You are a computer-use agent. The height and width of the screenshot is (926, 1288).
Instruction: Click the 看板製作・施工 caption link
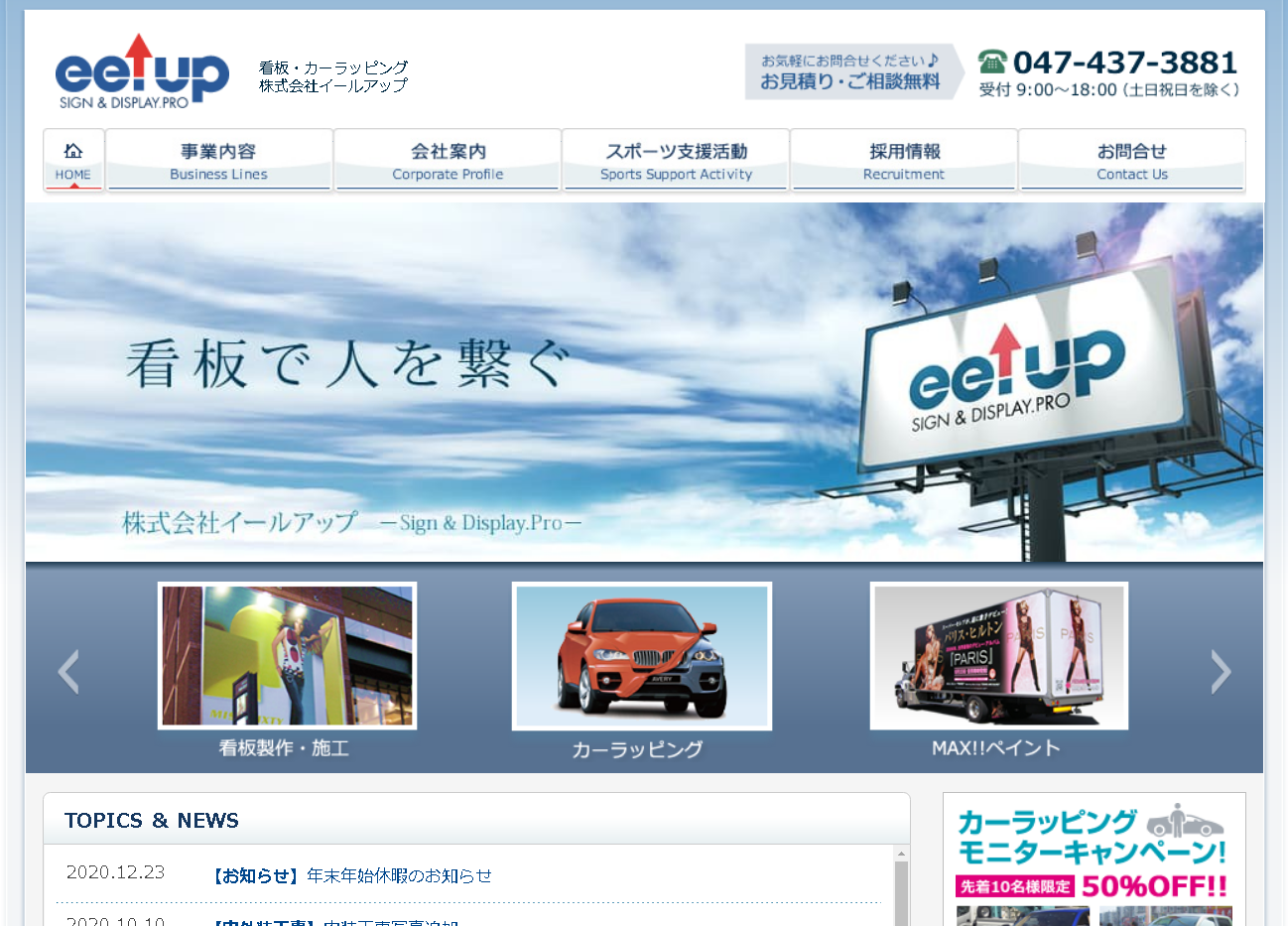point(284,748)
